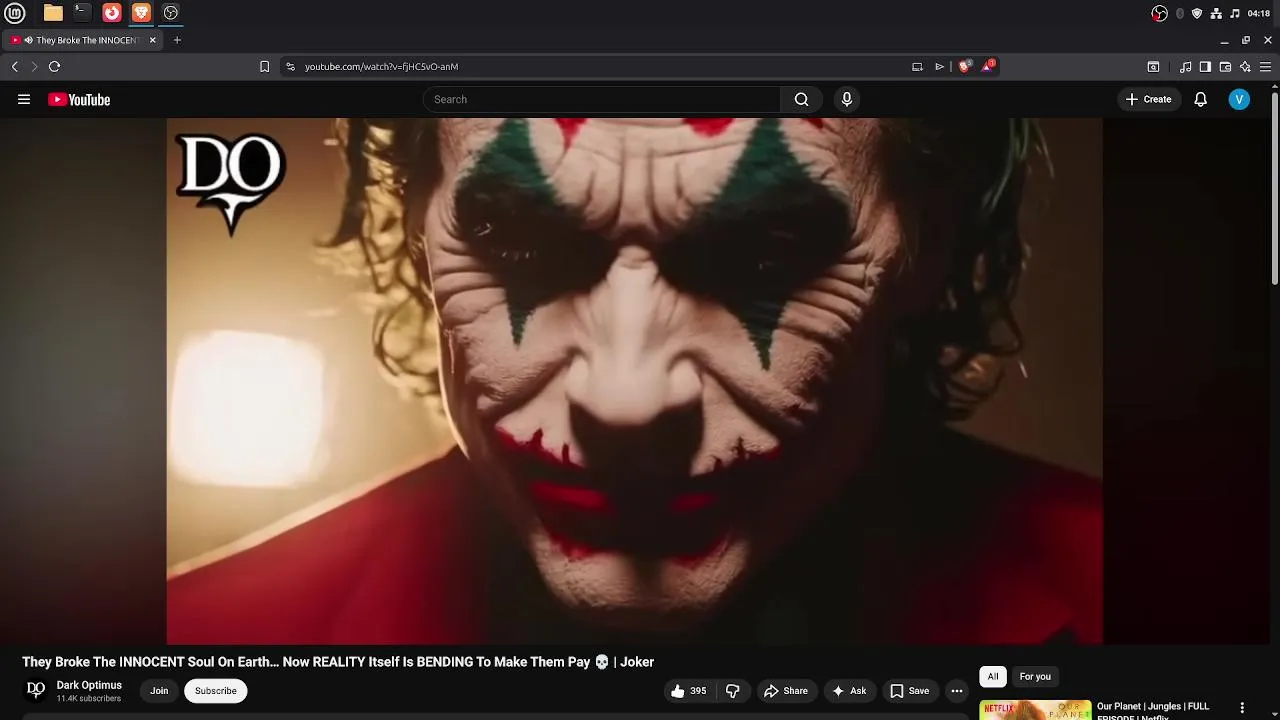The width and height of the screenshot is (1280, 720).
Task: Go forward in browser history
Action: (34, 66)
